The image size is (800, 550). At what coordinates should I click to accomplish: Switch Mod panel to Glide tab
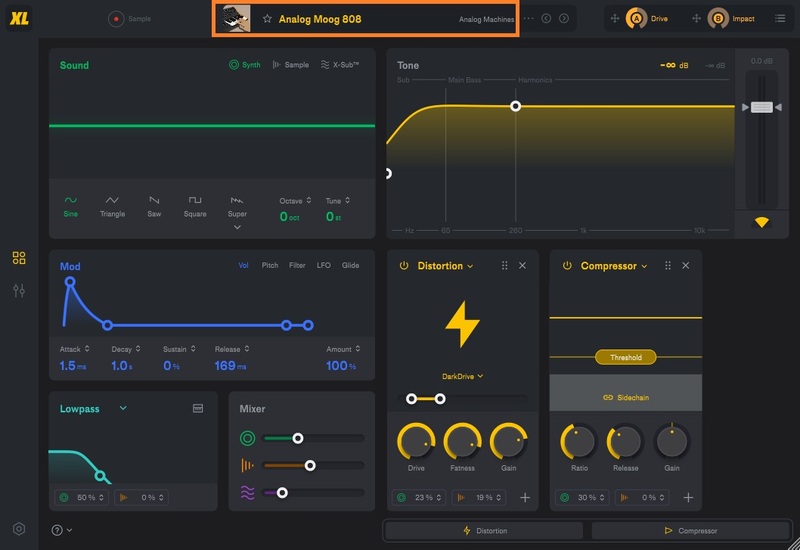(x=351, y=265)
